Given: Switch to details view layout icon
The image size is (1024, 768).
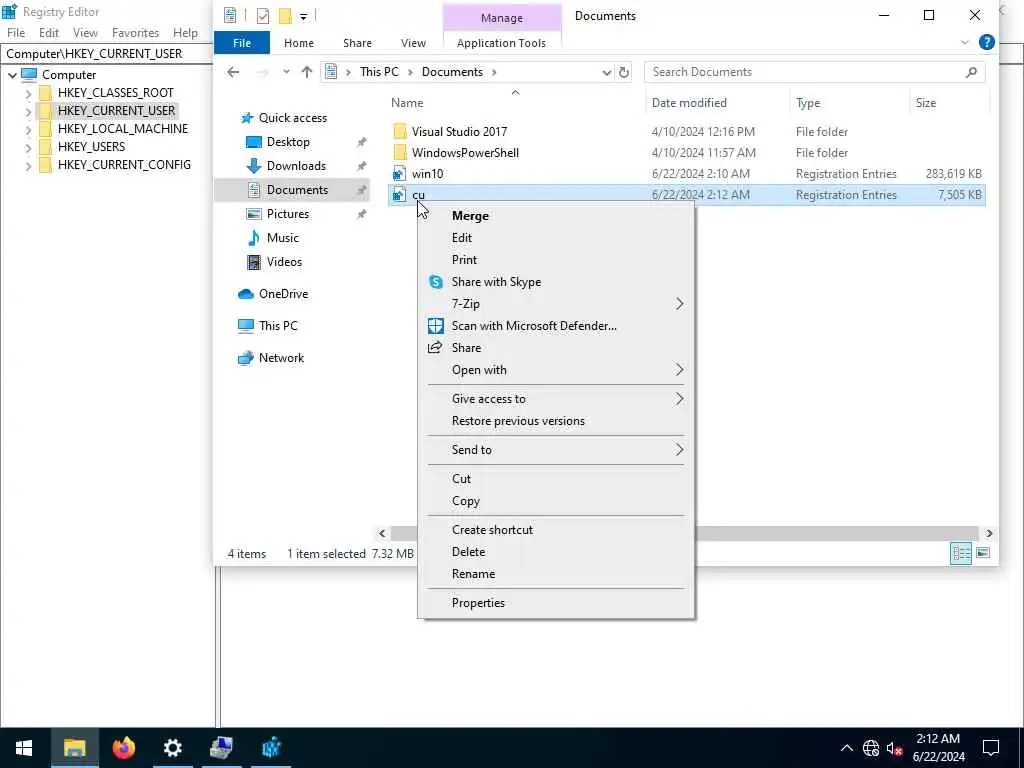Looking at the screenshot, I should [961, 554].
